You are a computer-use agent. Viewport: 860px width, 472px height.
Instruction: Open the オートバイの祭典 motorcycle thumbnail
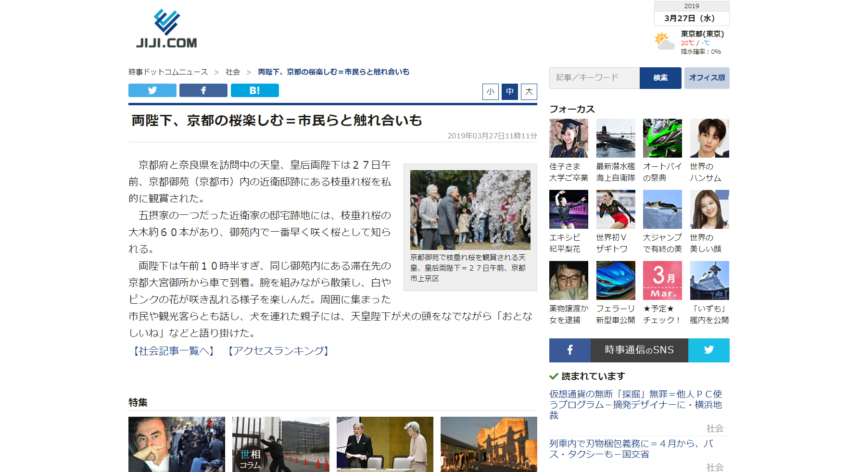[x=661, y=138]
